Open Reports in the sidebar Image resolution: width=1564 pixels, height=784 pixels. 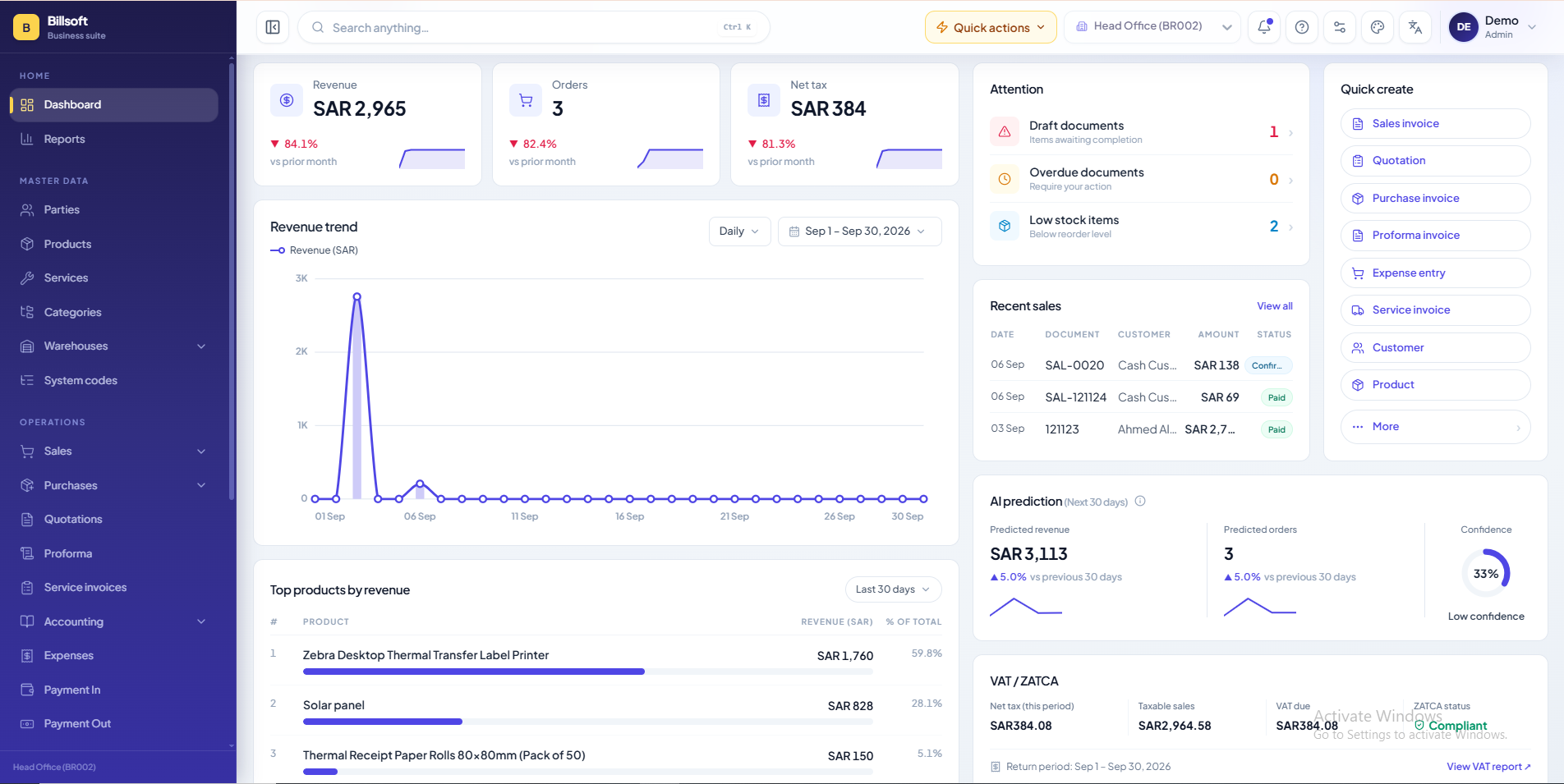pos(113,140)
